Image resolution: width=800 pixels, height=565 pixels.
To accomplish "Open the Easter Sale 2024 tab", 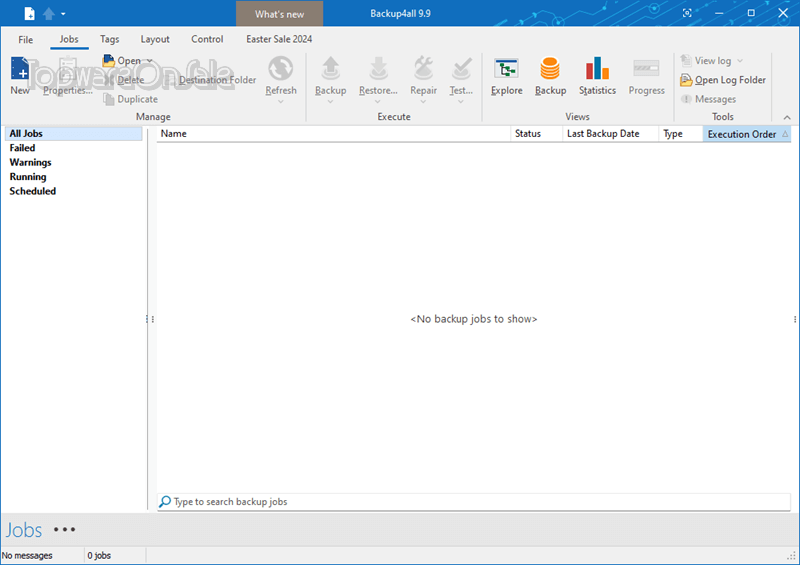I will pos(279,39).
